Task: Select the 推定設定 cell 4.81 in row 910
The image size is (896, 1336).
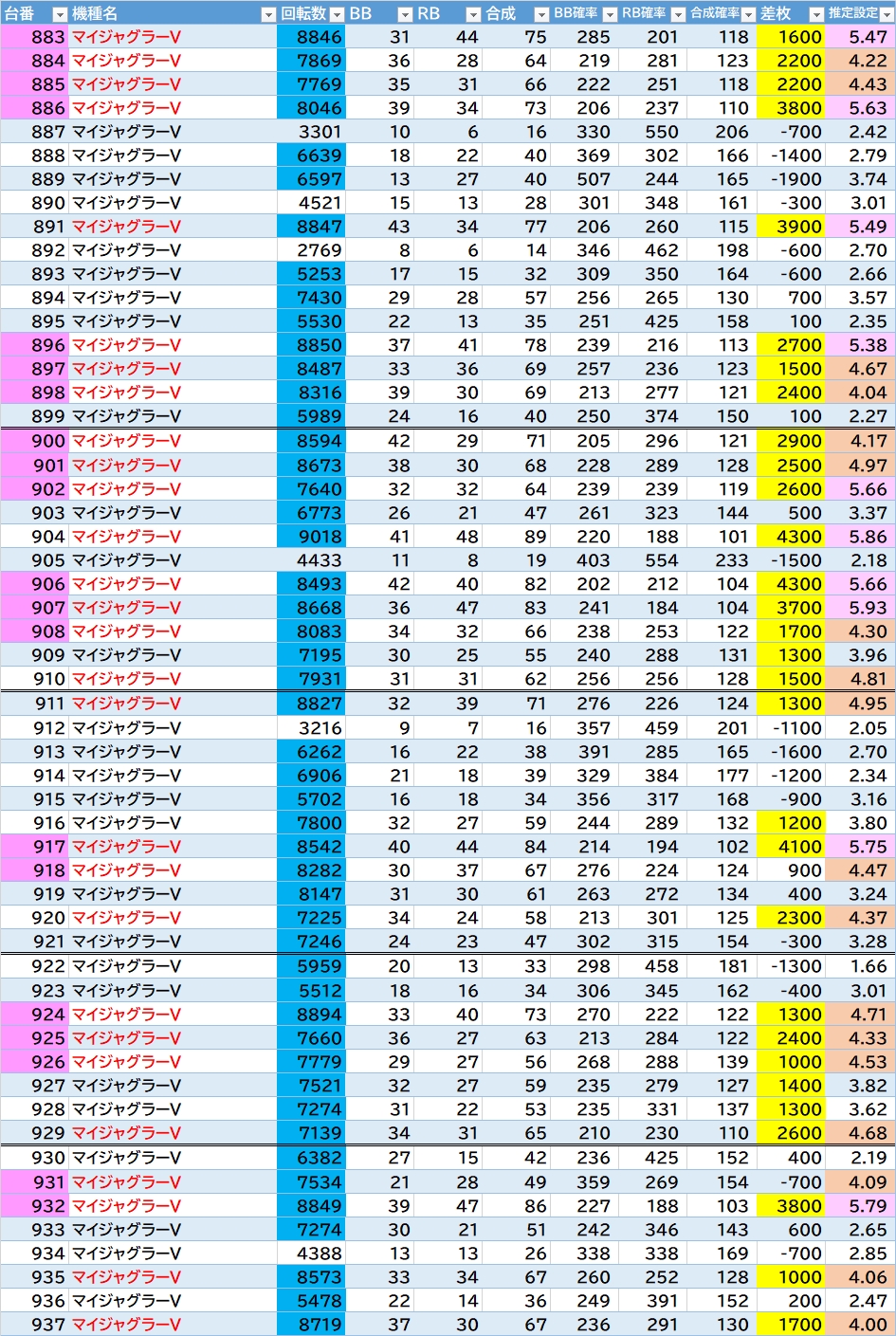Action: tap(860, 679)
